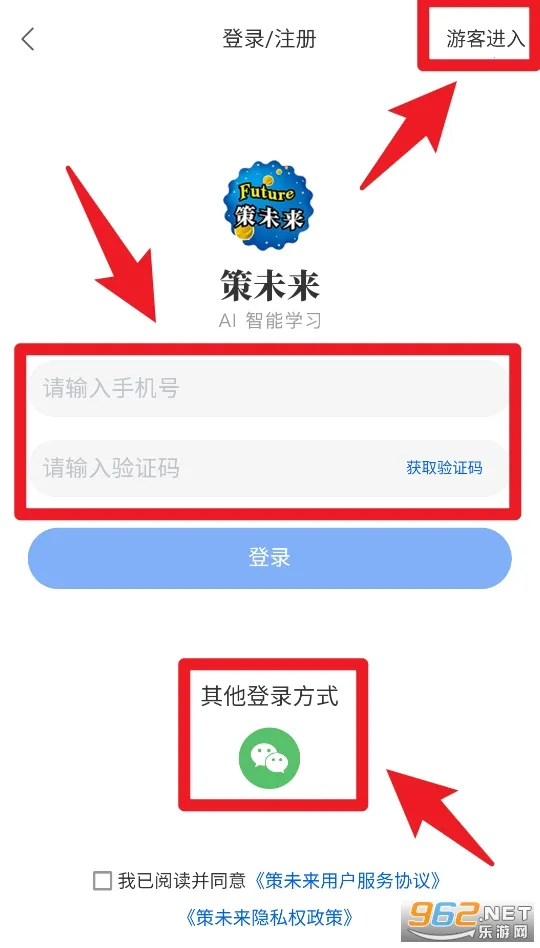Click the bold 策未来 app name

pyautogui.click(x=270, y=284)
